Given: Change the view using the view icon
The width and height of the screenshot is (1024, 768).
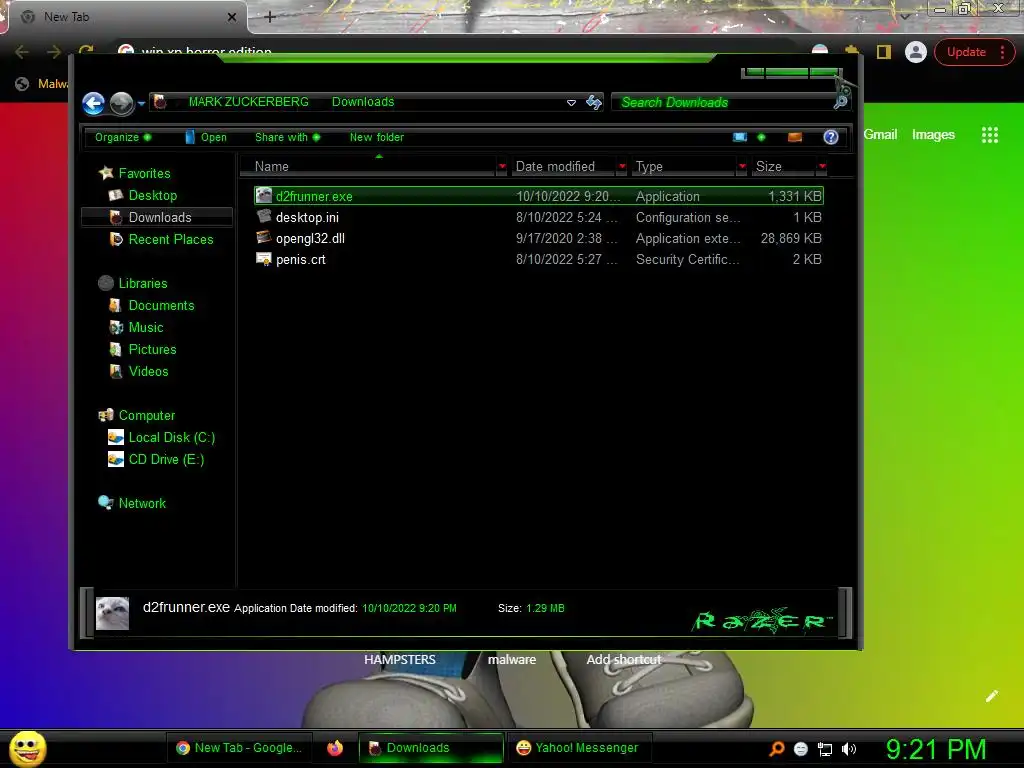Looking at the screenshot, I should (740, 137).
